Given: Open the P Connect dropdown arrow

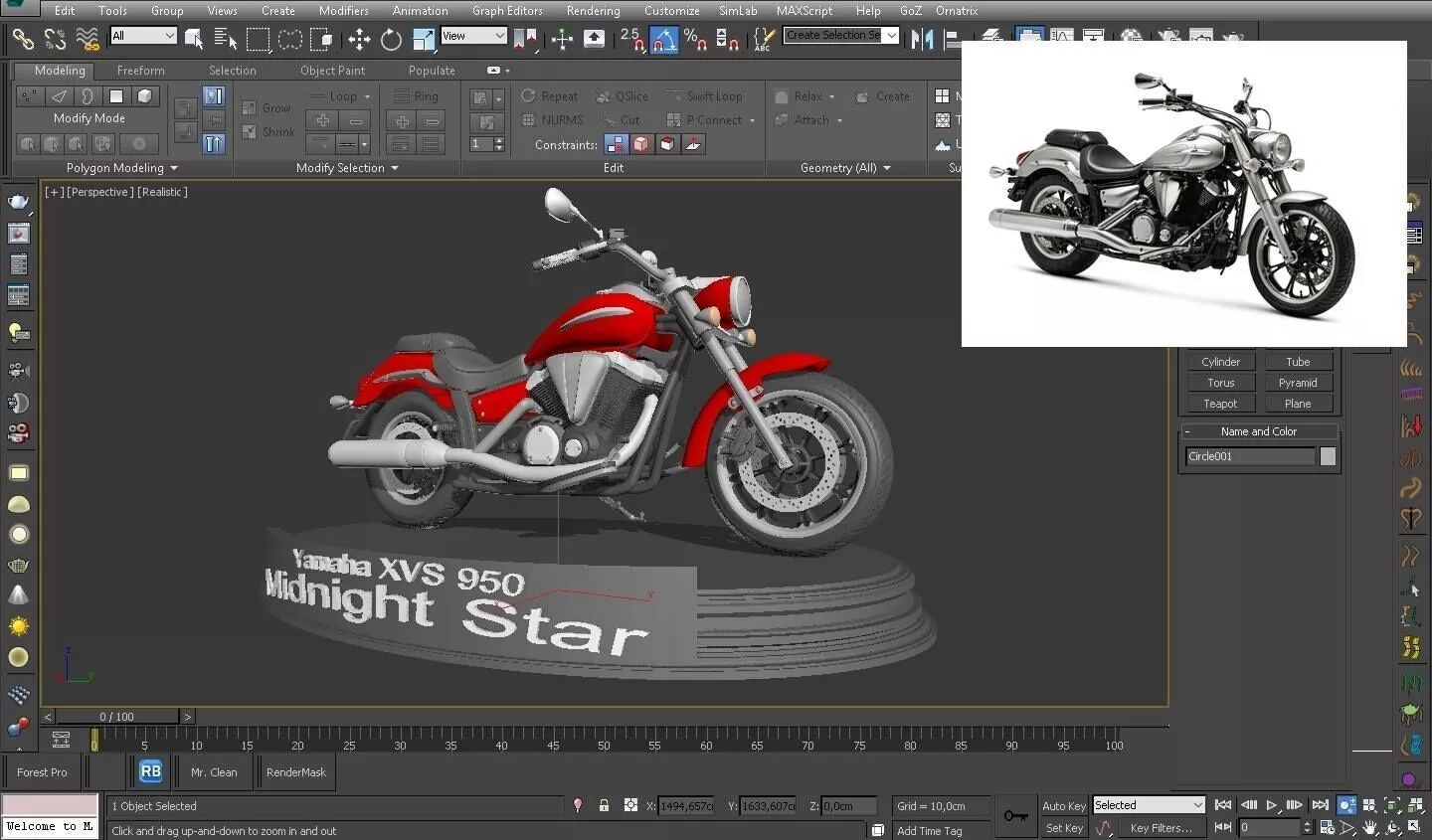Looking at the screenshot, I should coord(752,120).
